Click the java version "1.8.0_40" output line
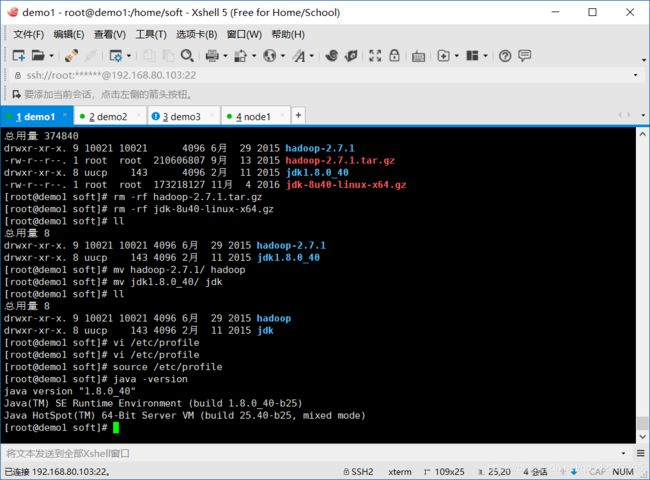 (70, 391)
